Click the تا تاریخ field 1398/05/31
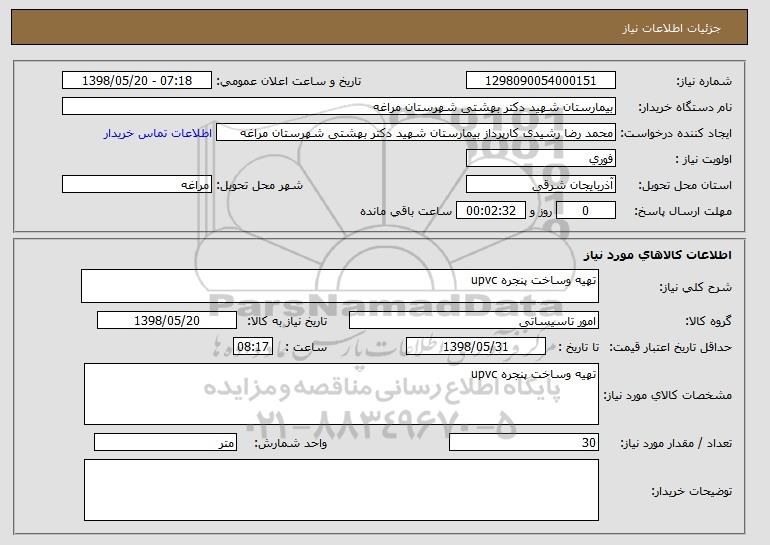The image size is (770, 545). [476, 347]
